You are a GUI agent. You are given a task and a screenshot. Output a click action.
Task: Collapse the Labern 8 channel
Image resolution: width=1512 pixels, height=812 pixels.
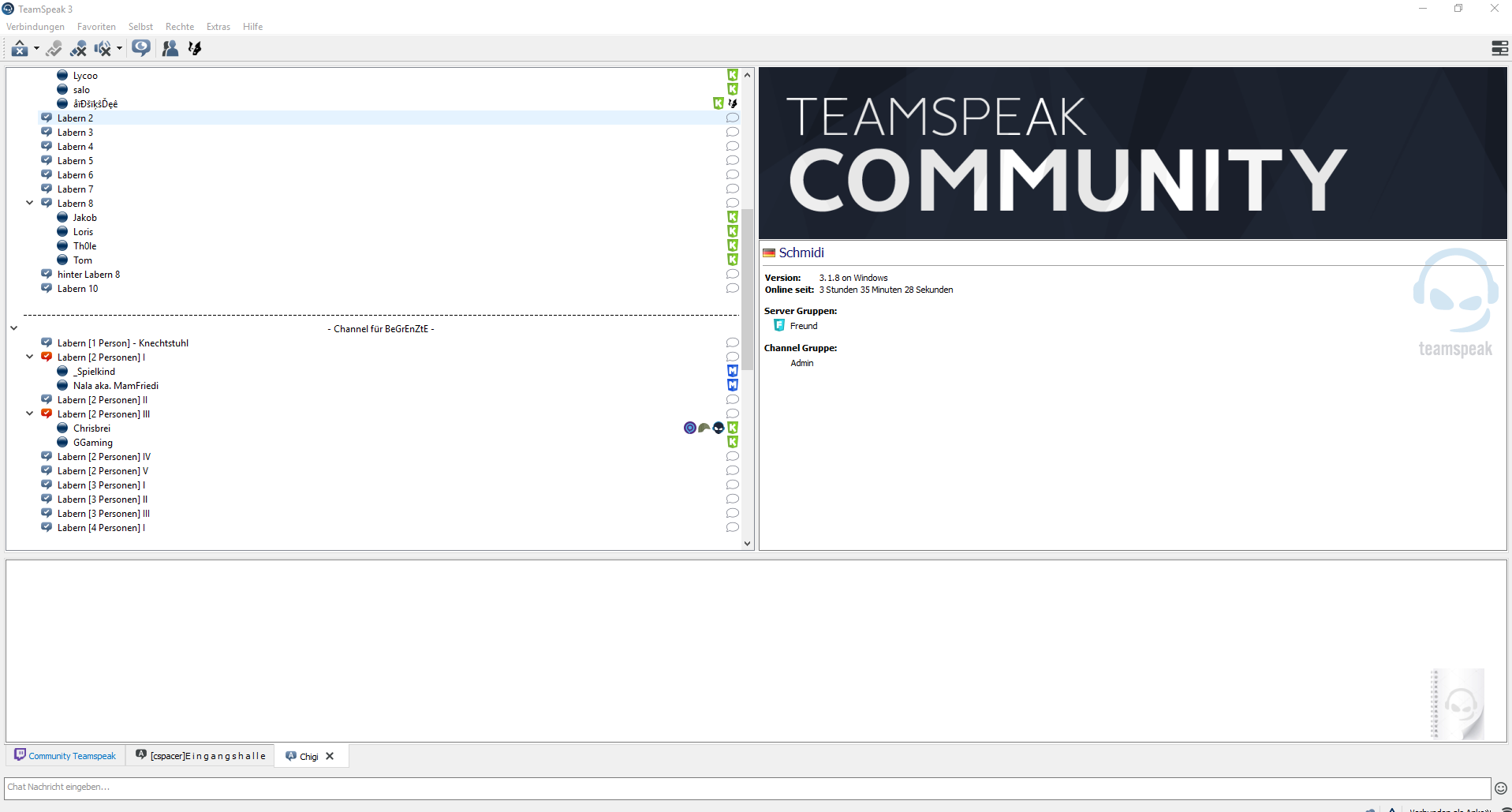(29, 204)
